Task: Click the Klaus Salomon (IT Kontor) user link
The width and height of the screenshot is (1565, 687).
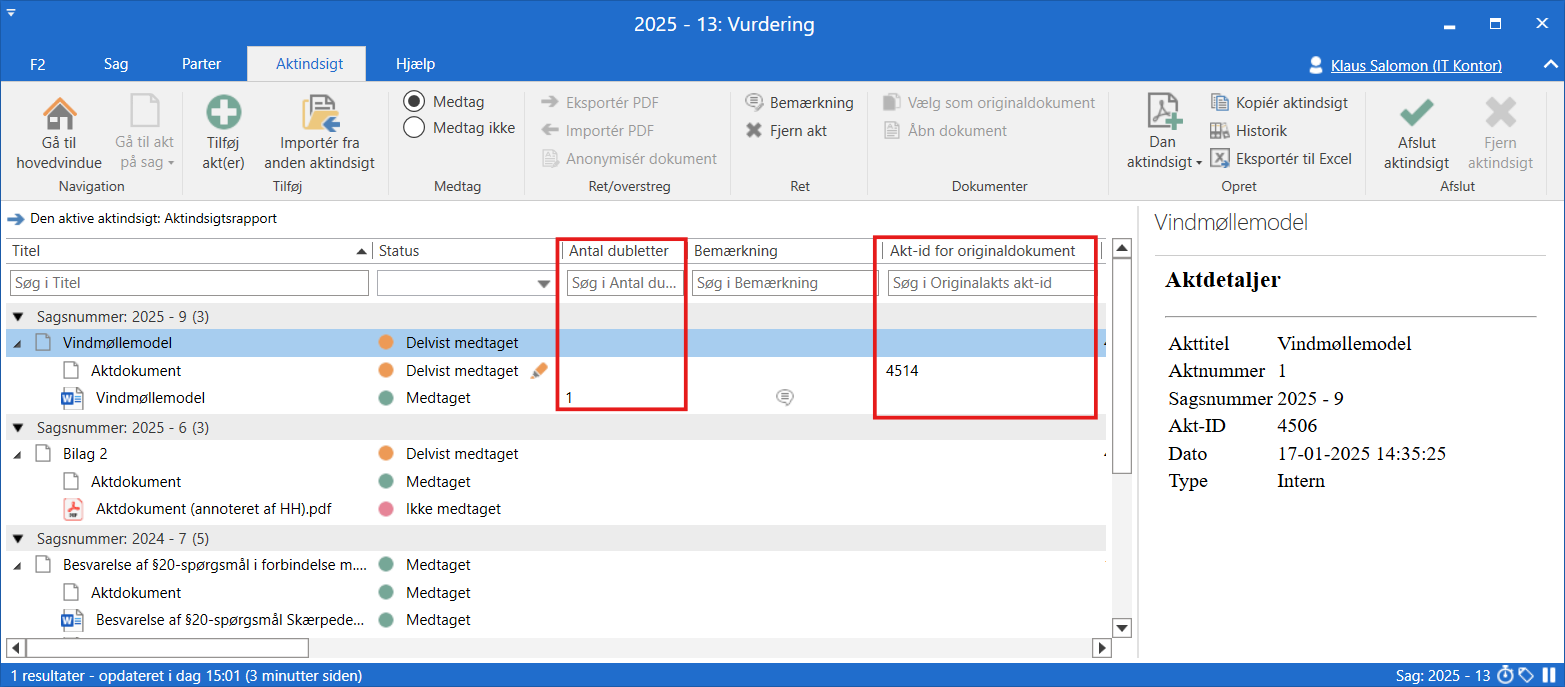Action: point(1415,66)
